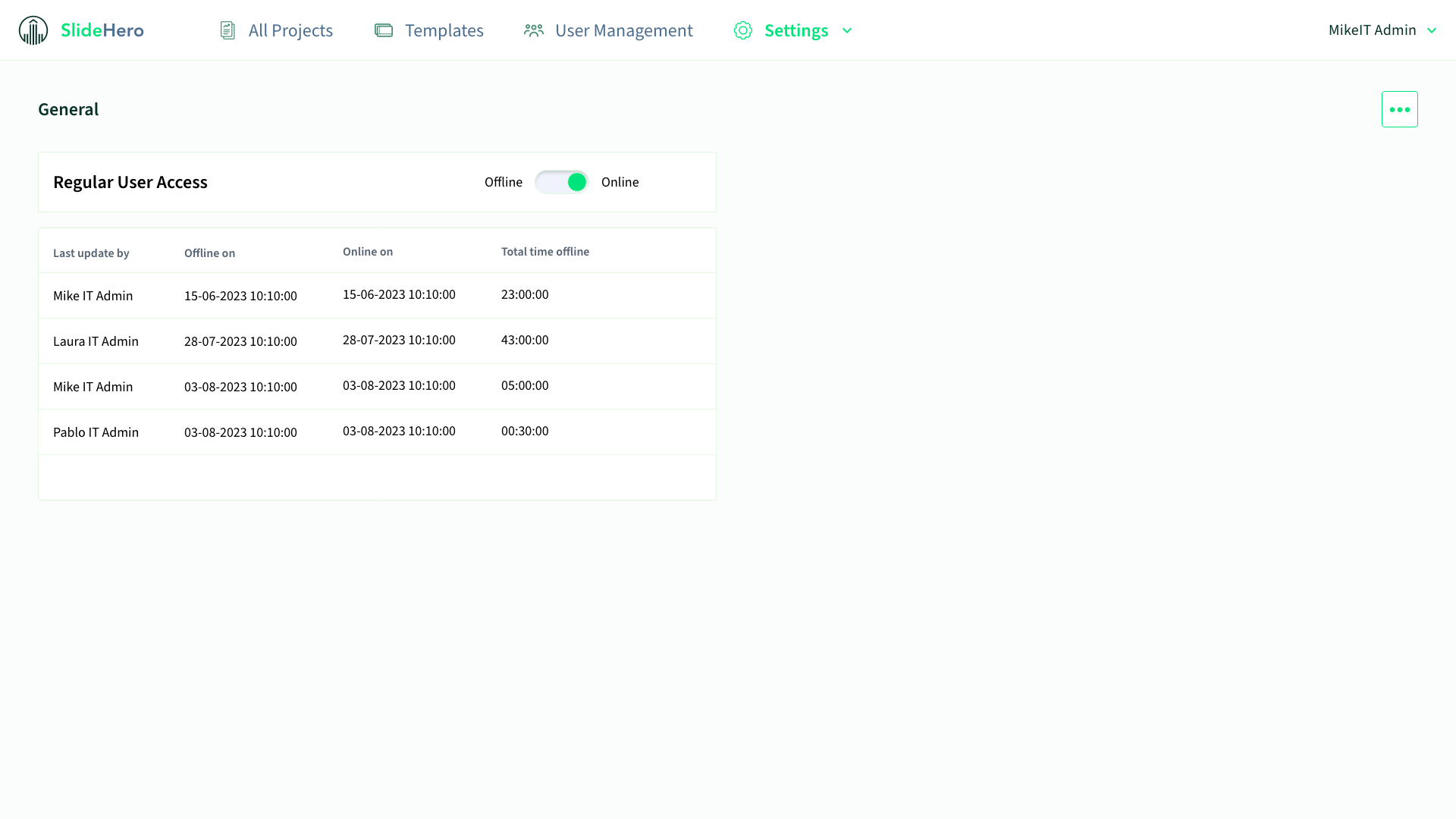Click the Online label beside the switch
Screen dimensions: 1456x819
(x=620, y=182)
